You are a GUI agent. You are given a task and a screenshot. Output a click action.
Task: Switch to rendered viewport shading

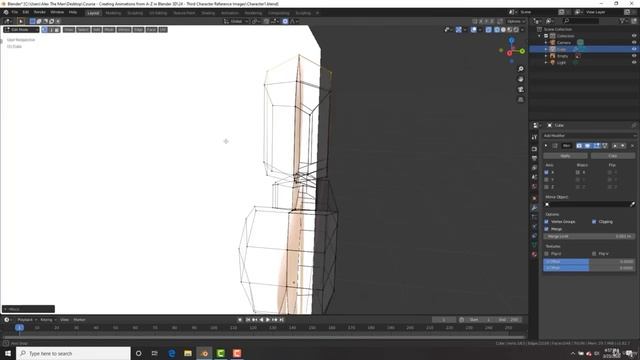pyautogui.click(x=516, y=30)
